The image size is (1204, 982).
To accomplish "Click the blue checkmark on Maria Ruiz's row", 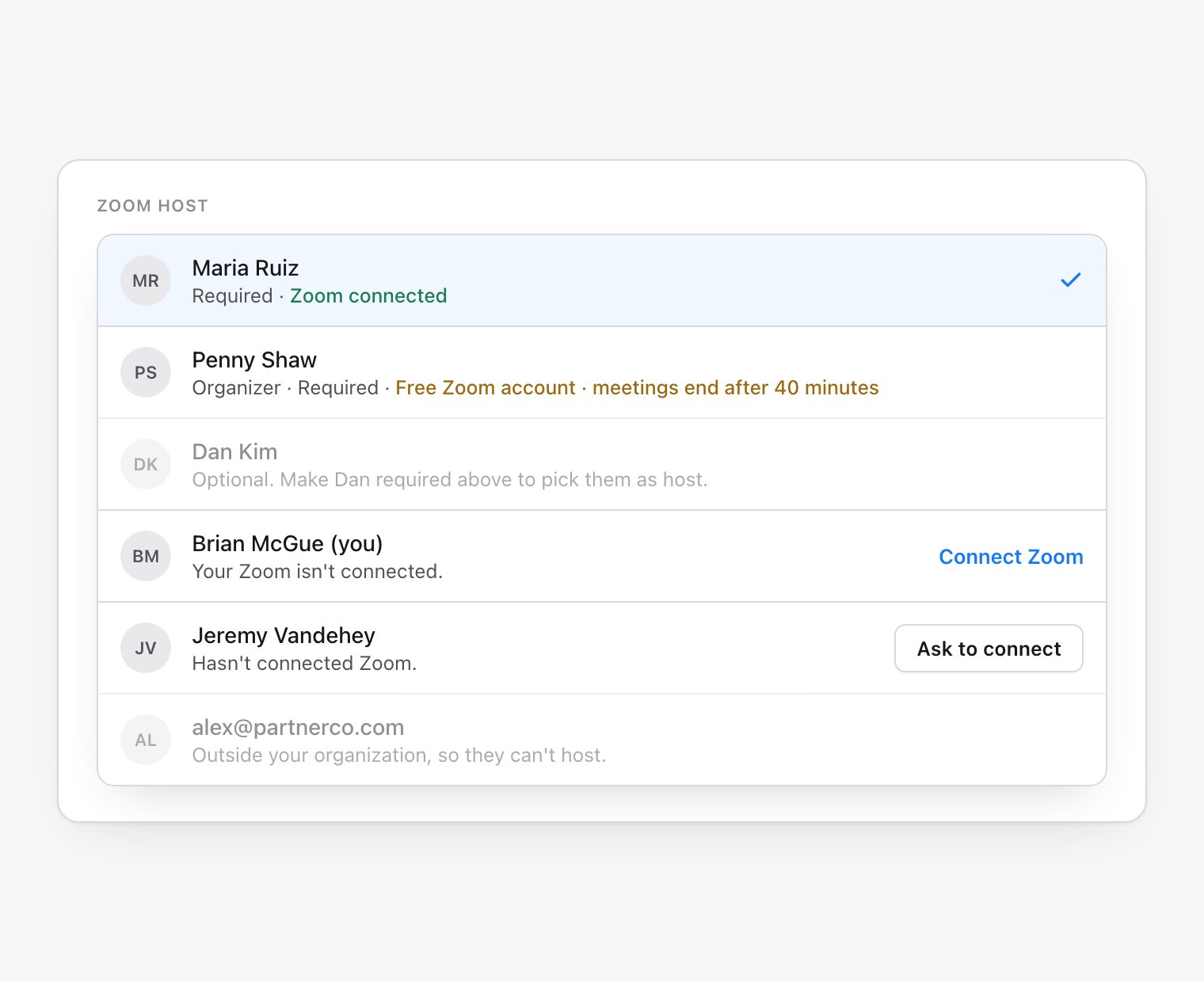I will point(1071,280).
